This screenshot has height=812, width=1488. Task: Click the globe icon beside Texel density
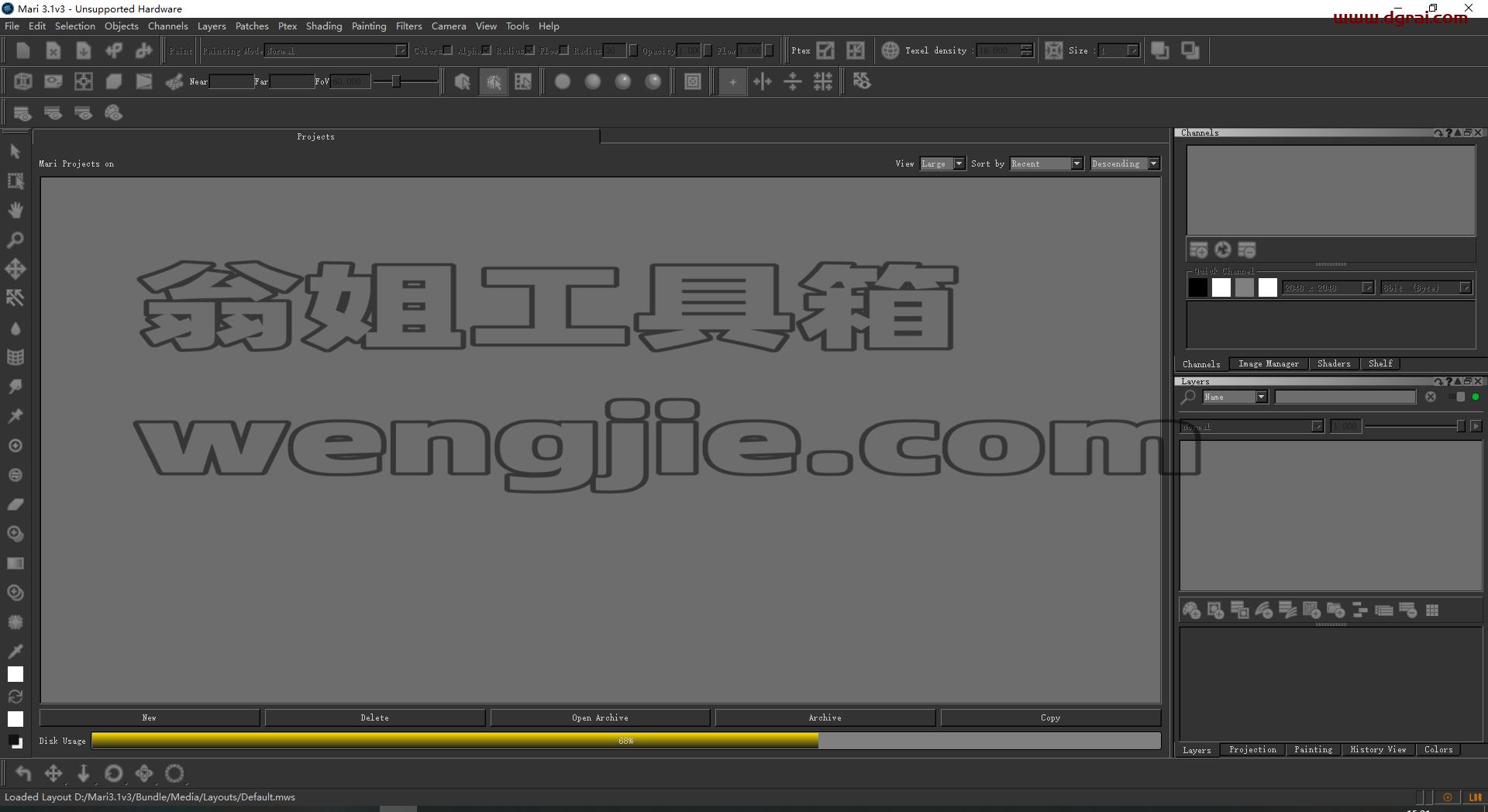click(890, 50)
